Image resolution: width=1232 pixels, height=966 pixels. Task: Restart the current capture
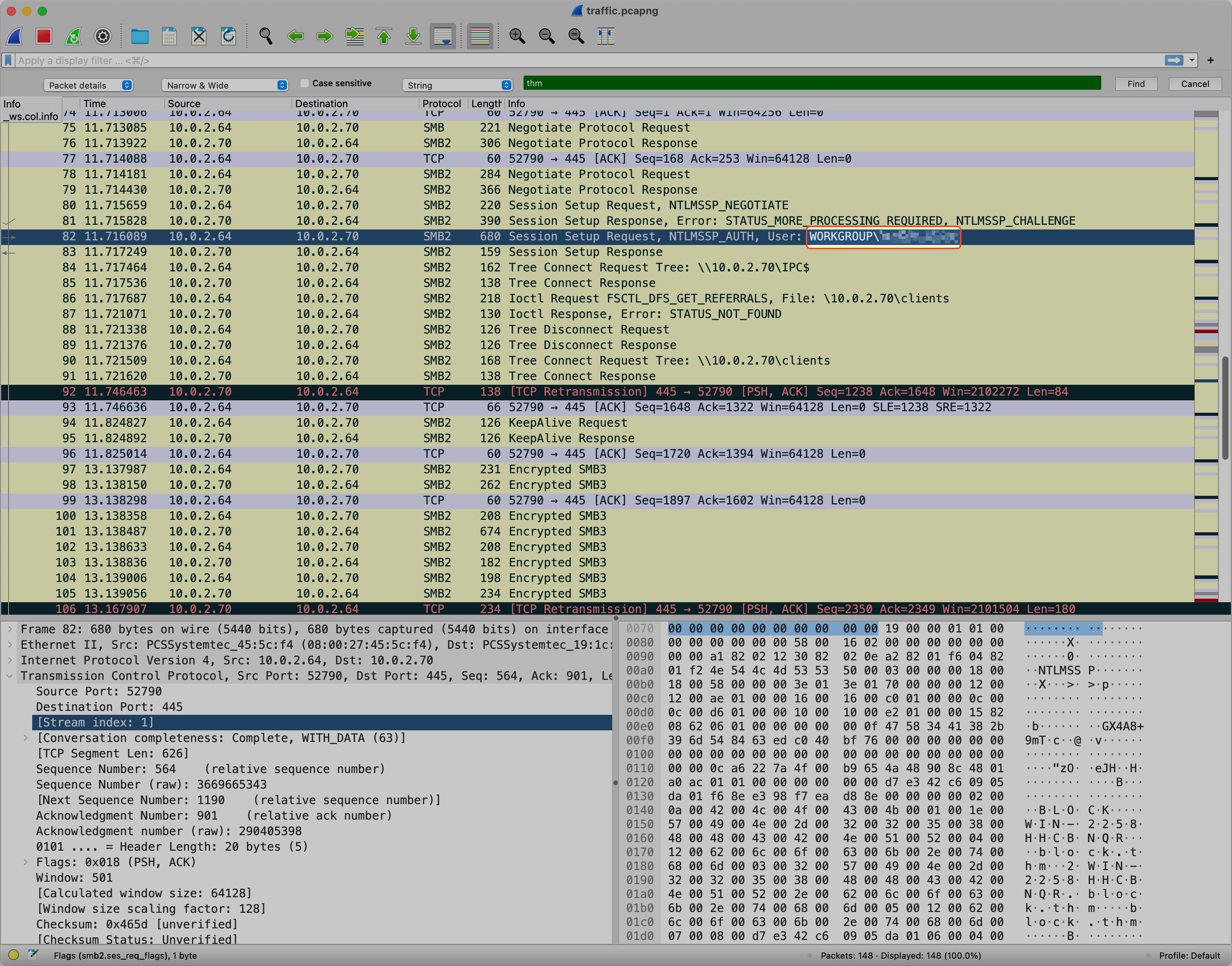73,36
